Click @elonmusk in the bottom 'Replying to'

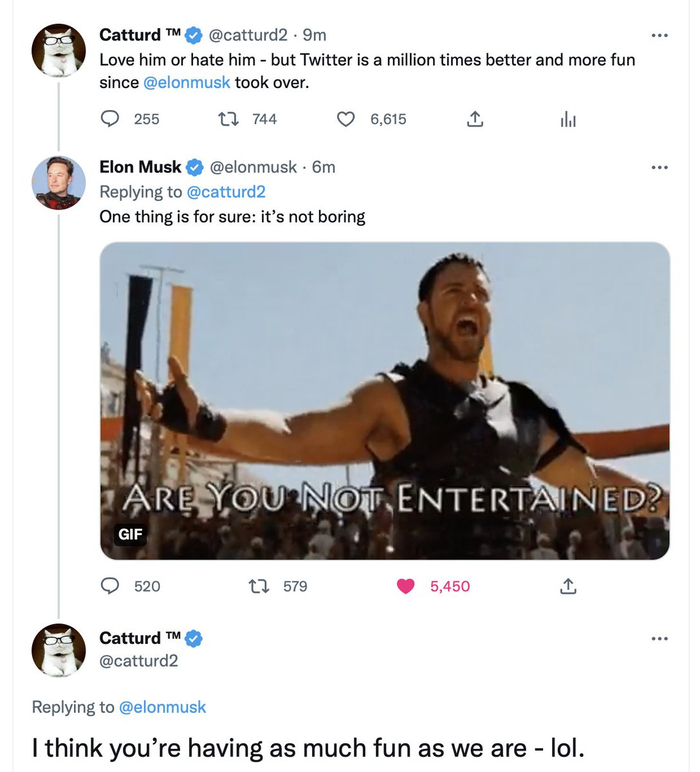(162, 707)
